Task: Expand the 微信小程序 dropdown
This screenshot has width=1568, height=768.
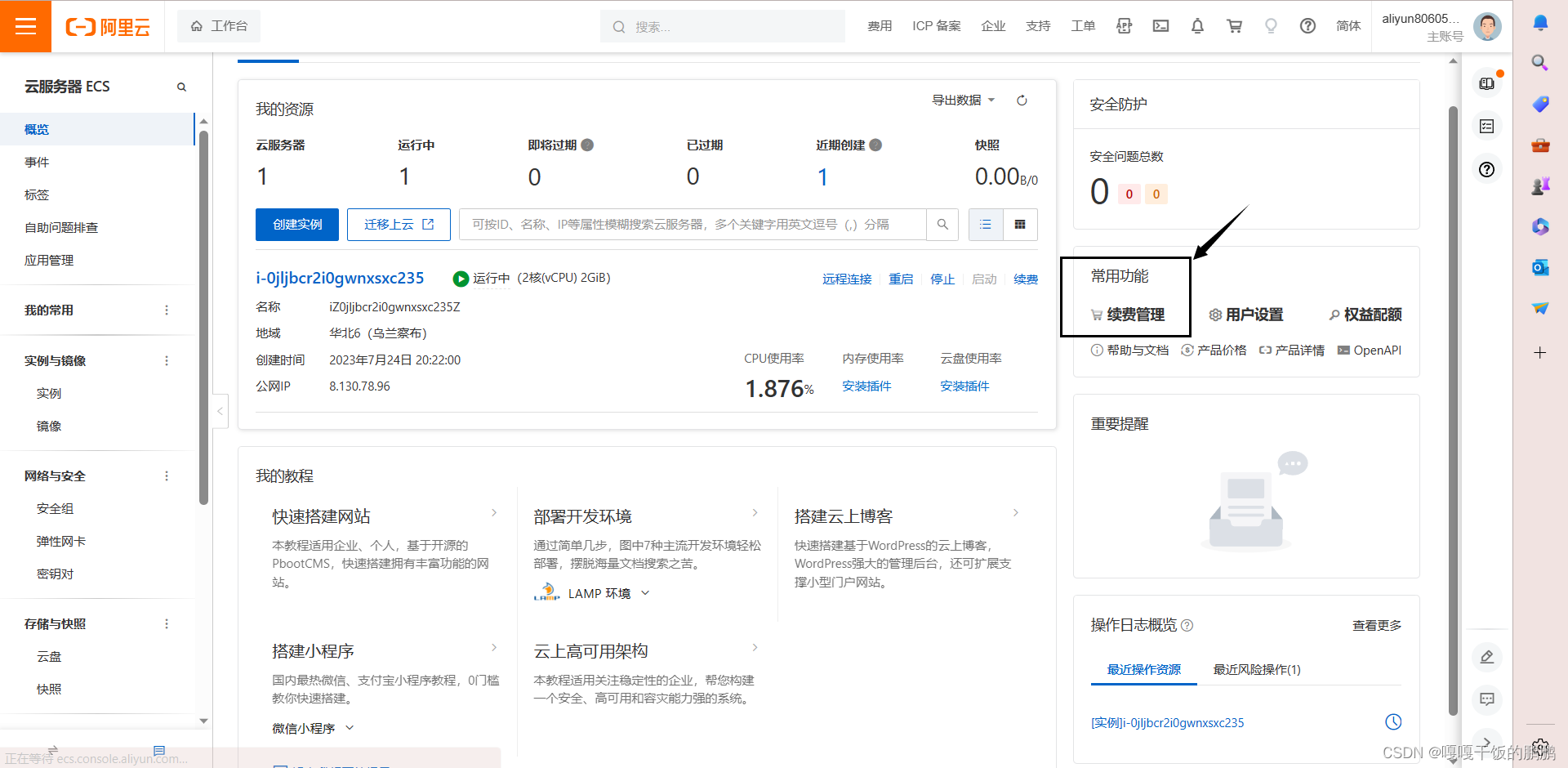Action: (x=313, y=728)
